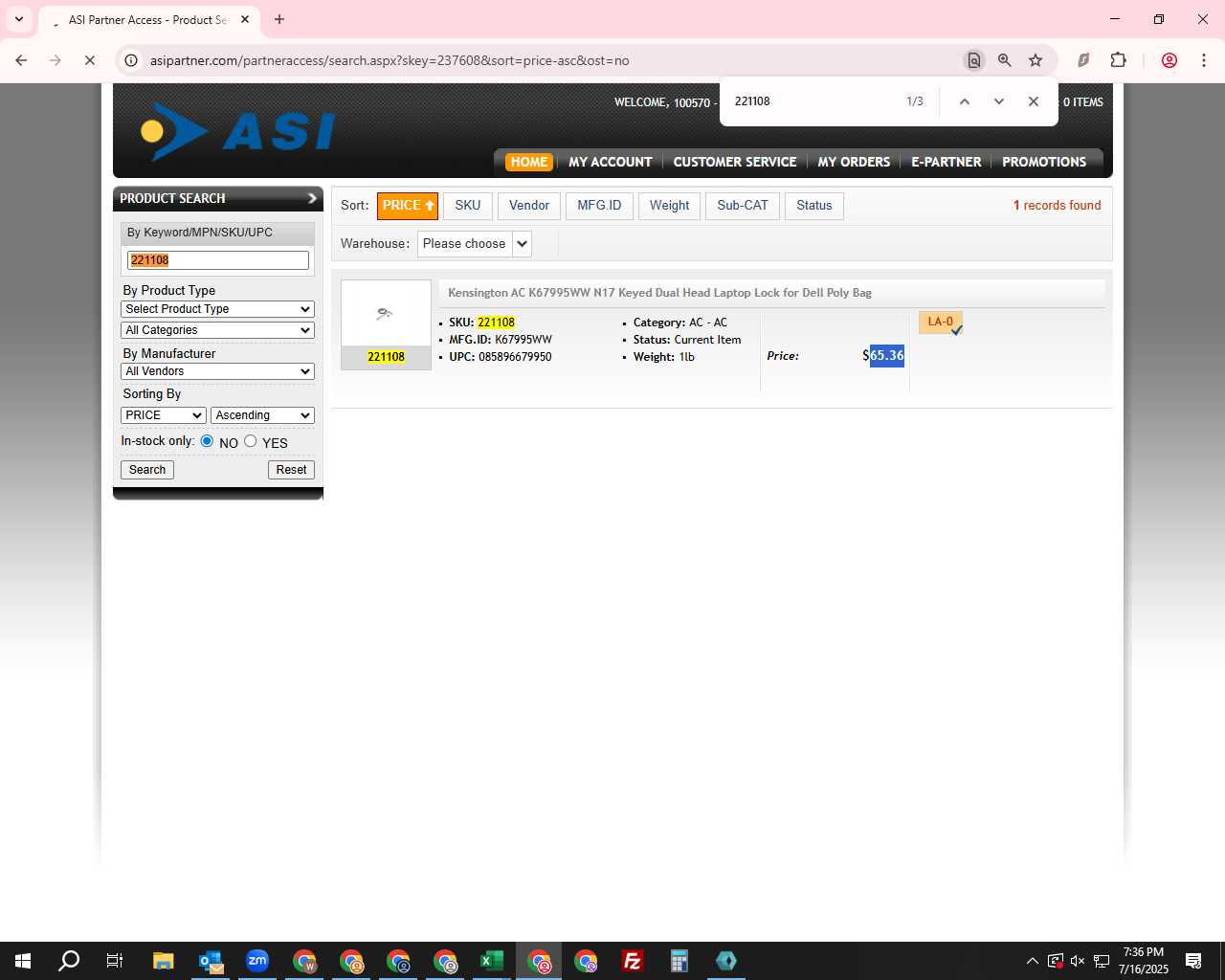Click the keyword search input field
The width and height of the screenshot is (1225, 980).
[x=218, y=260]
